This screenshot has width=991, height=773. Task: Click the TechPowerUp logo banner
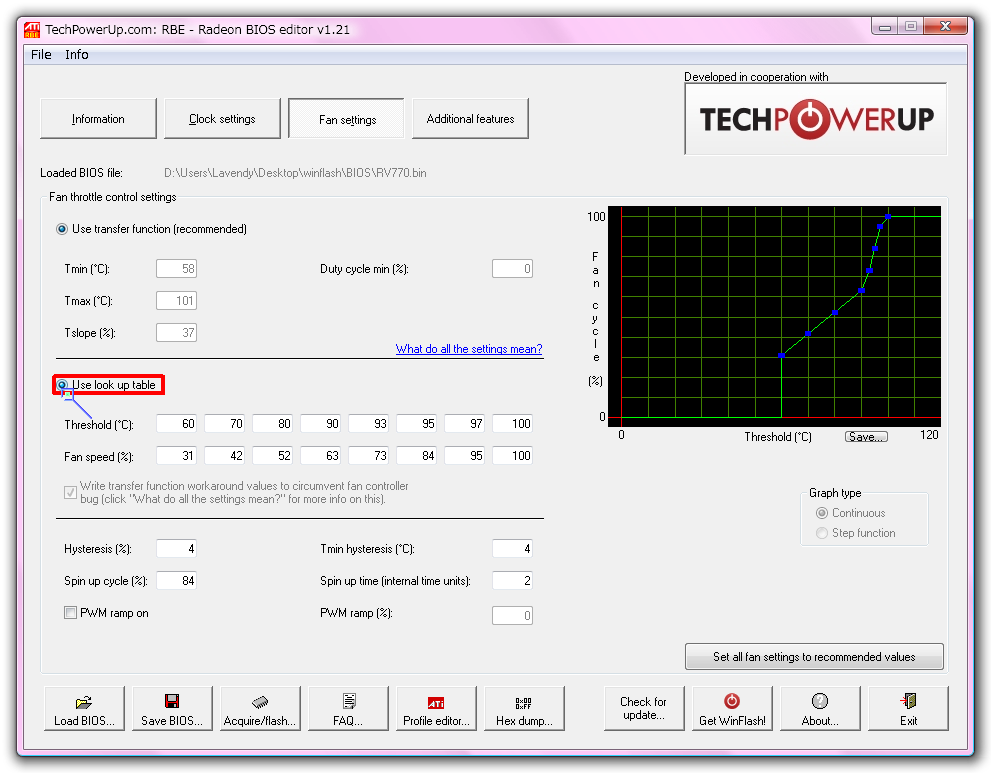[x=815, y=119]
